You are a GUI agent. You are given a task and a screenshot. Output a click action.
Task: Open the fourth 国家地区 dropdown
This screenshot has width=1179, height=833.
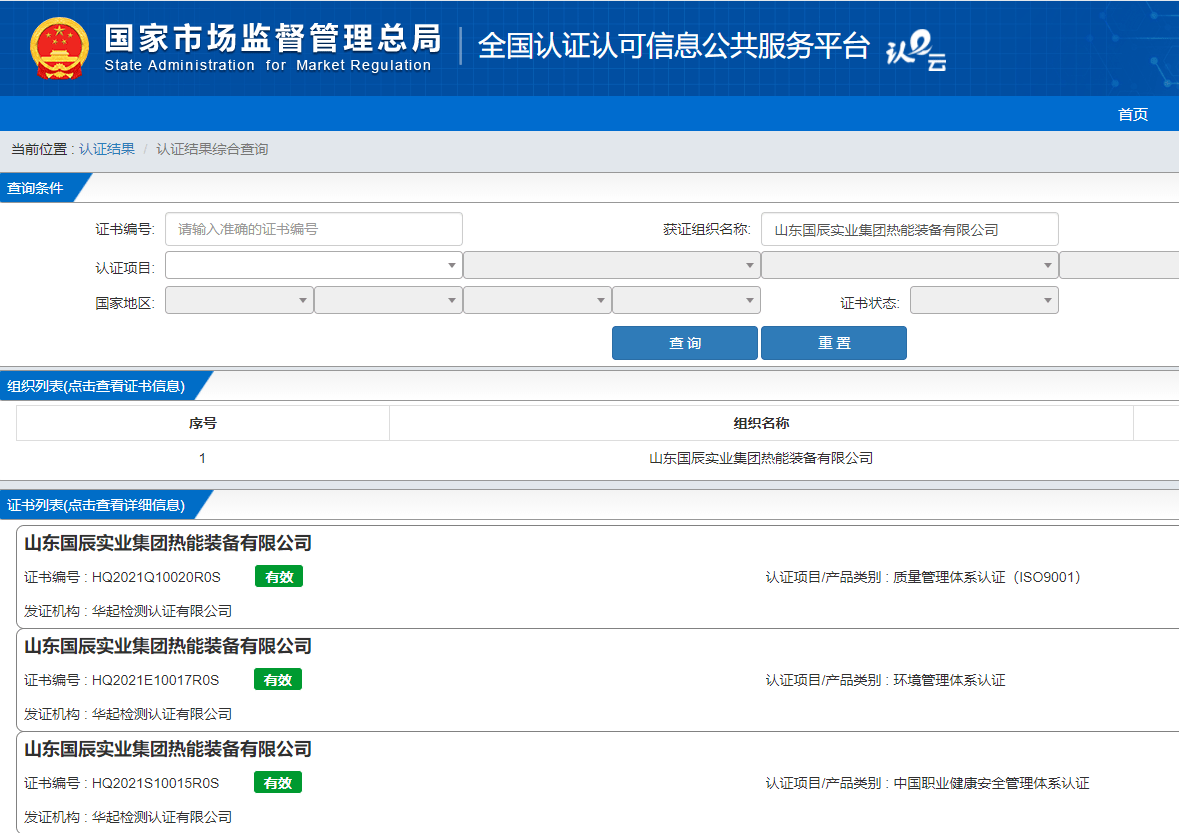[686, 300]
